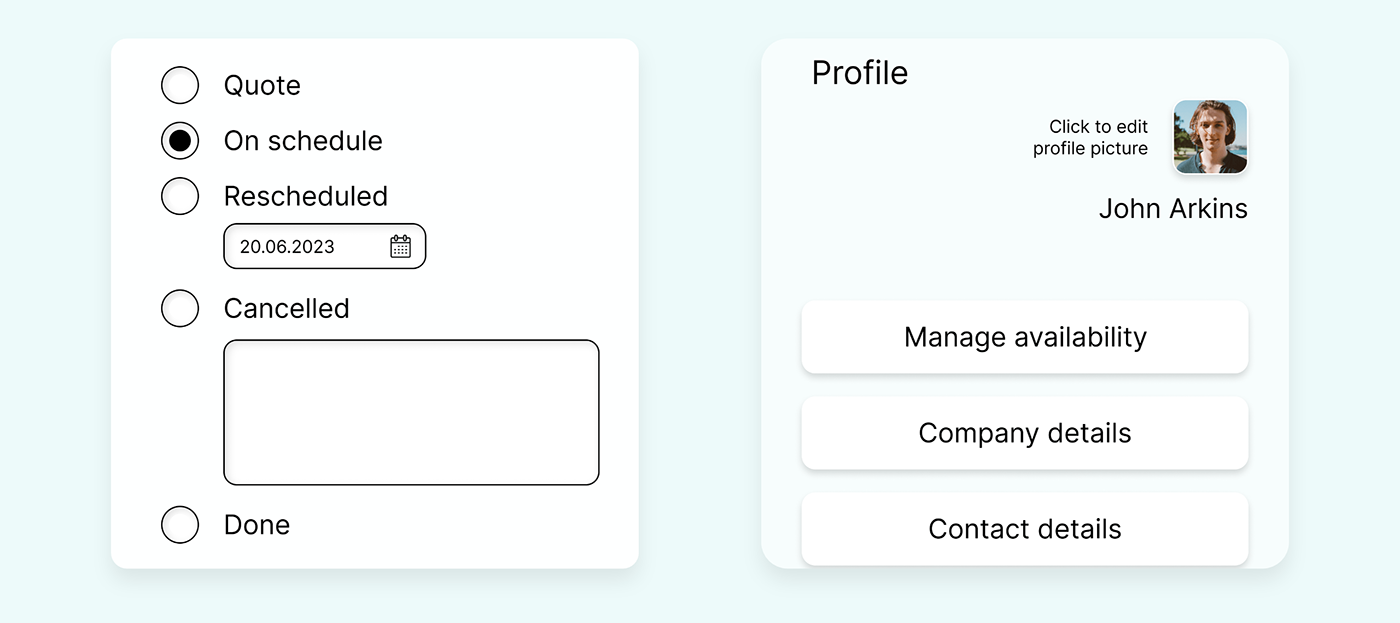Mark the Cancelled radio circle
Viewport: 1400px width, 623px height.
[x=180, y=308]
